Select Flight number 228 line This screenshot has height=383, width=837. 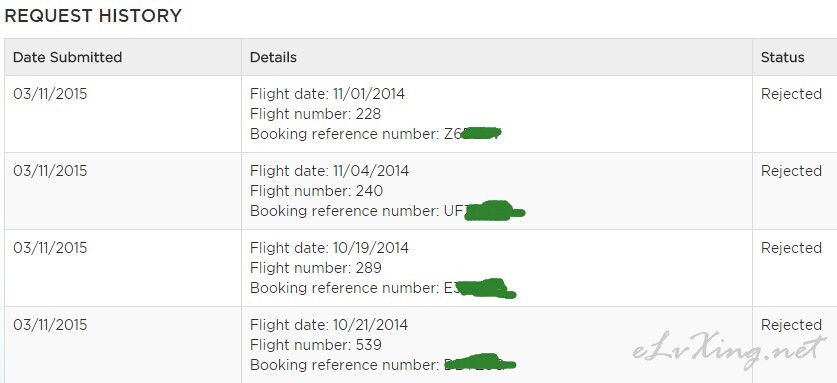click(315, 114)
